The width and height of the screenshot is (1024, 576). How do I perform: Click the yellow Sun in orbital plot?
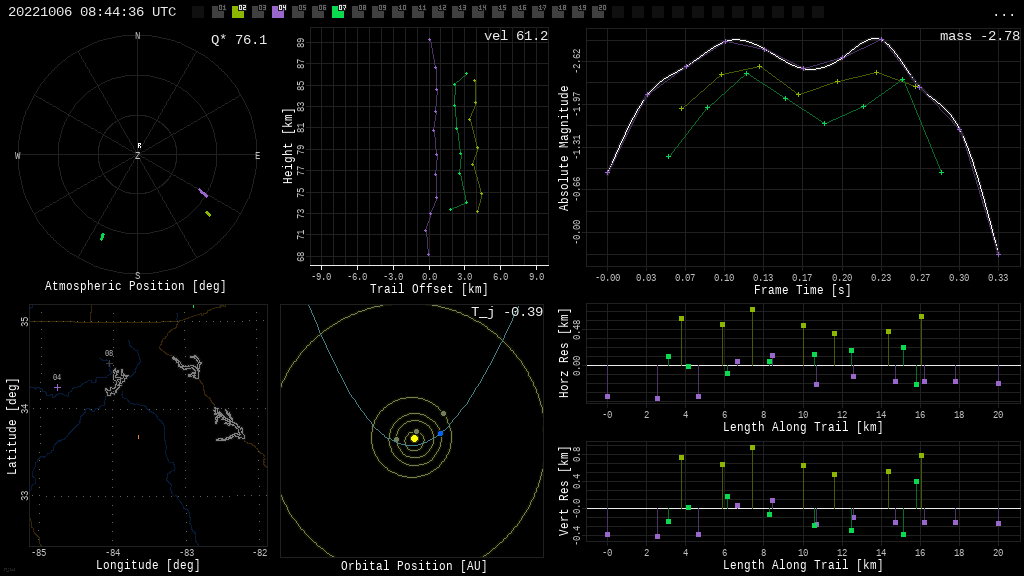pos(414,438)
